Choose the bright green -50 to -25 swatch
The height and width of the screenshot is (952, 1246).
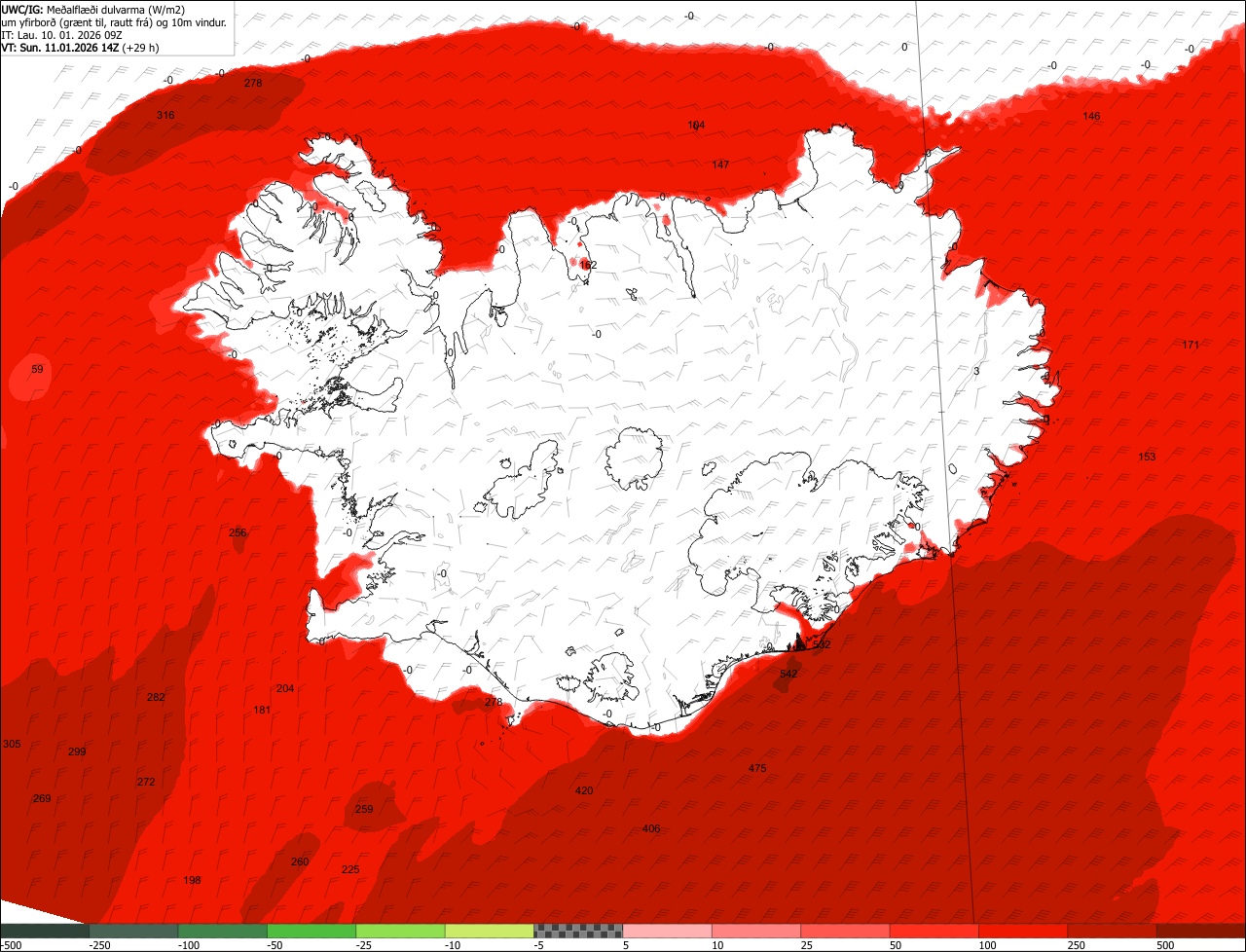311,931
